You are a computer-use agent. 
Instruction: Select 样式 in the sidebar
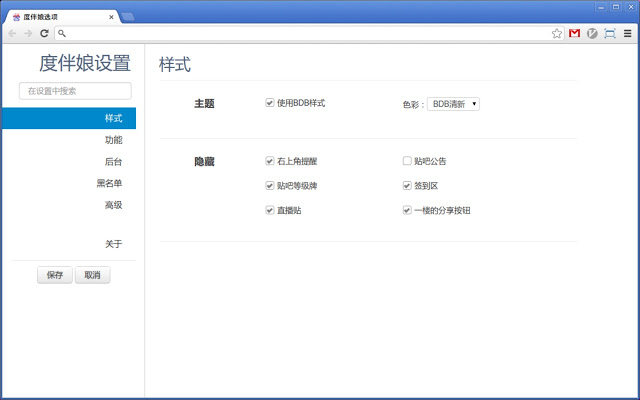[69, 118]
